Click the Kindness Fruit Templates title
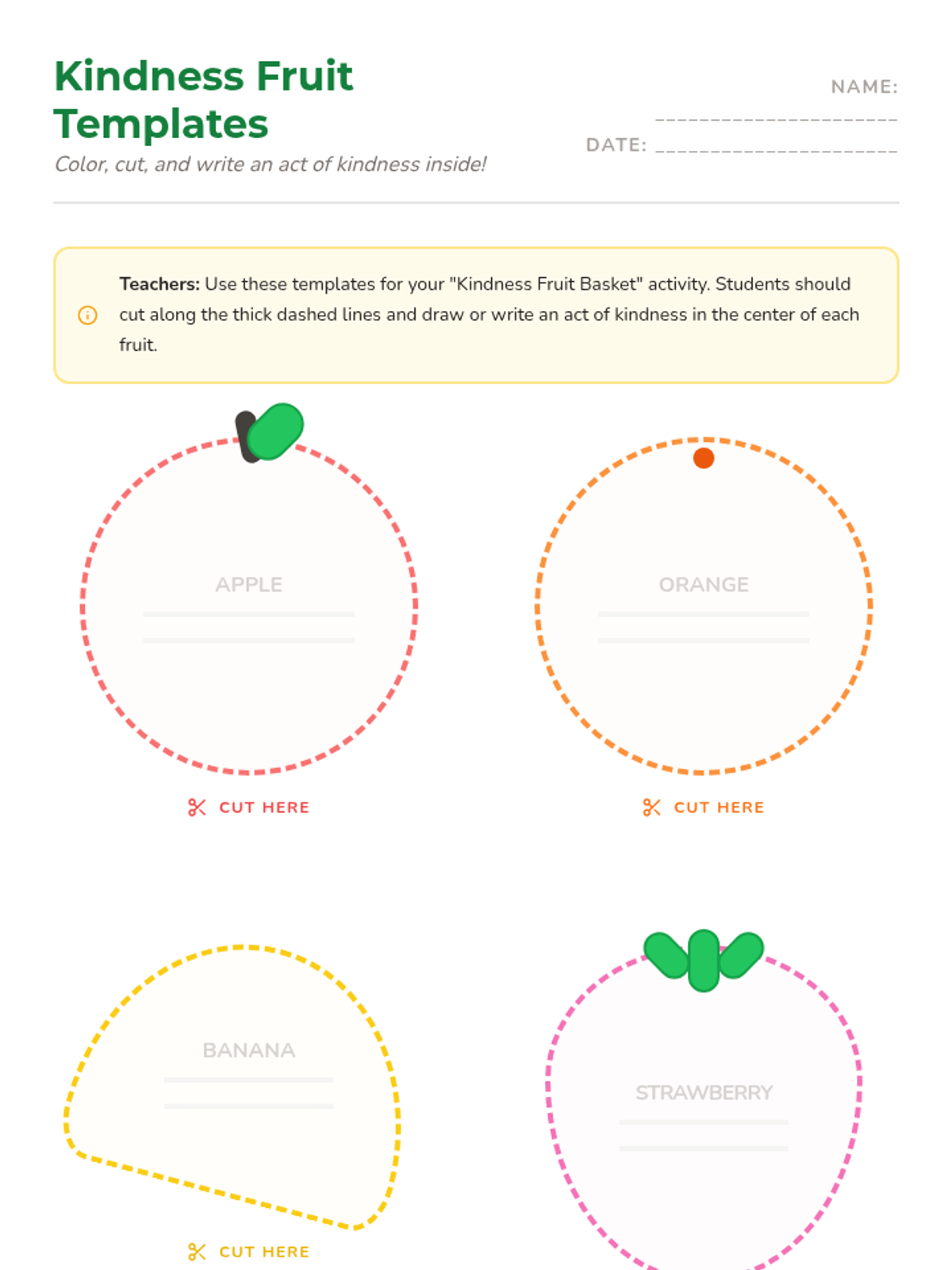The image size is (952, 1270). (x=204, y=99)
